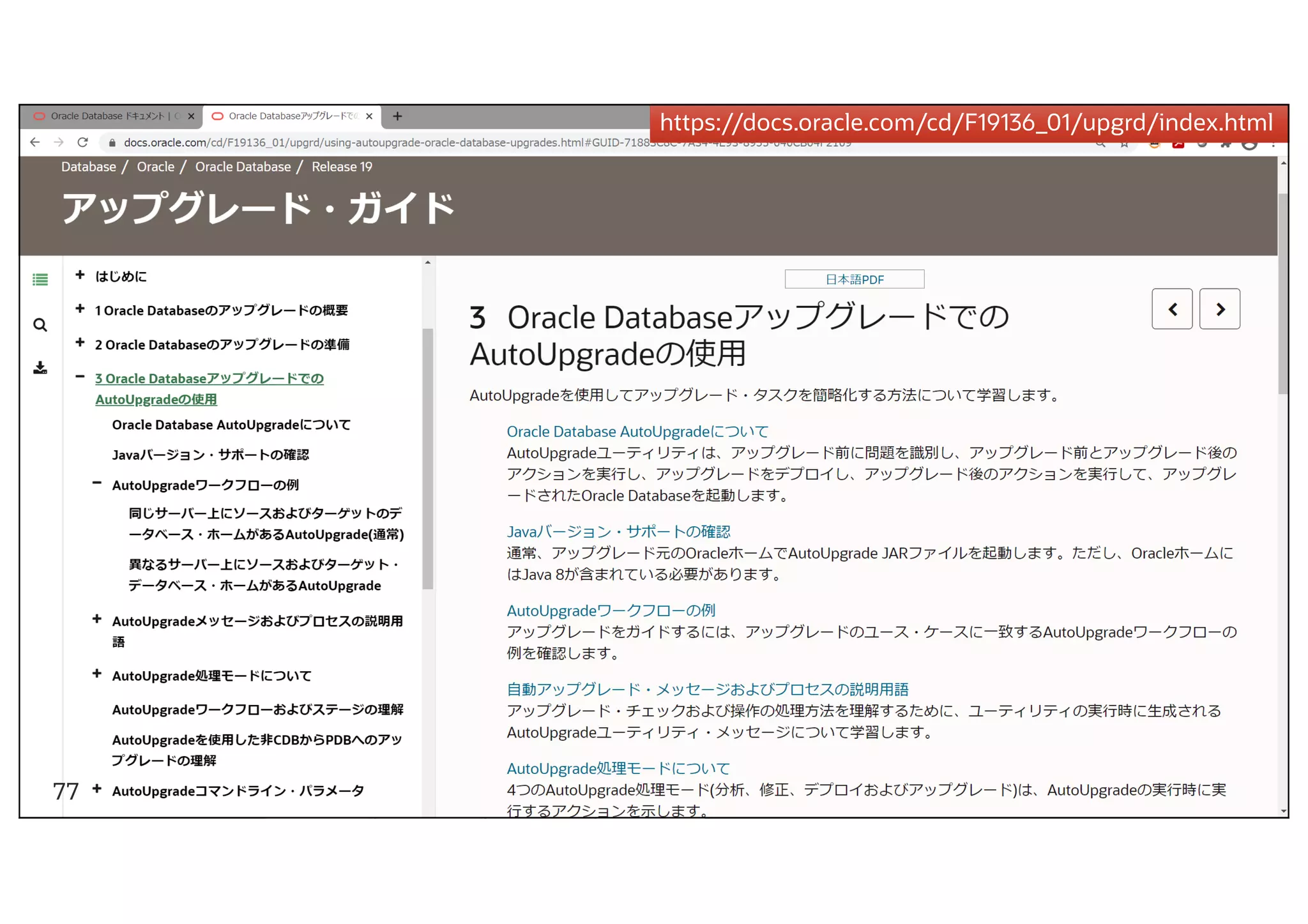Open はじめに in the contents tree

tap(121, 276)
